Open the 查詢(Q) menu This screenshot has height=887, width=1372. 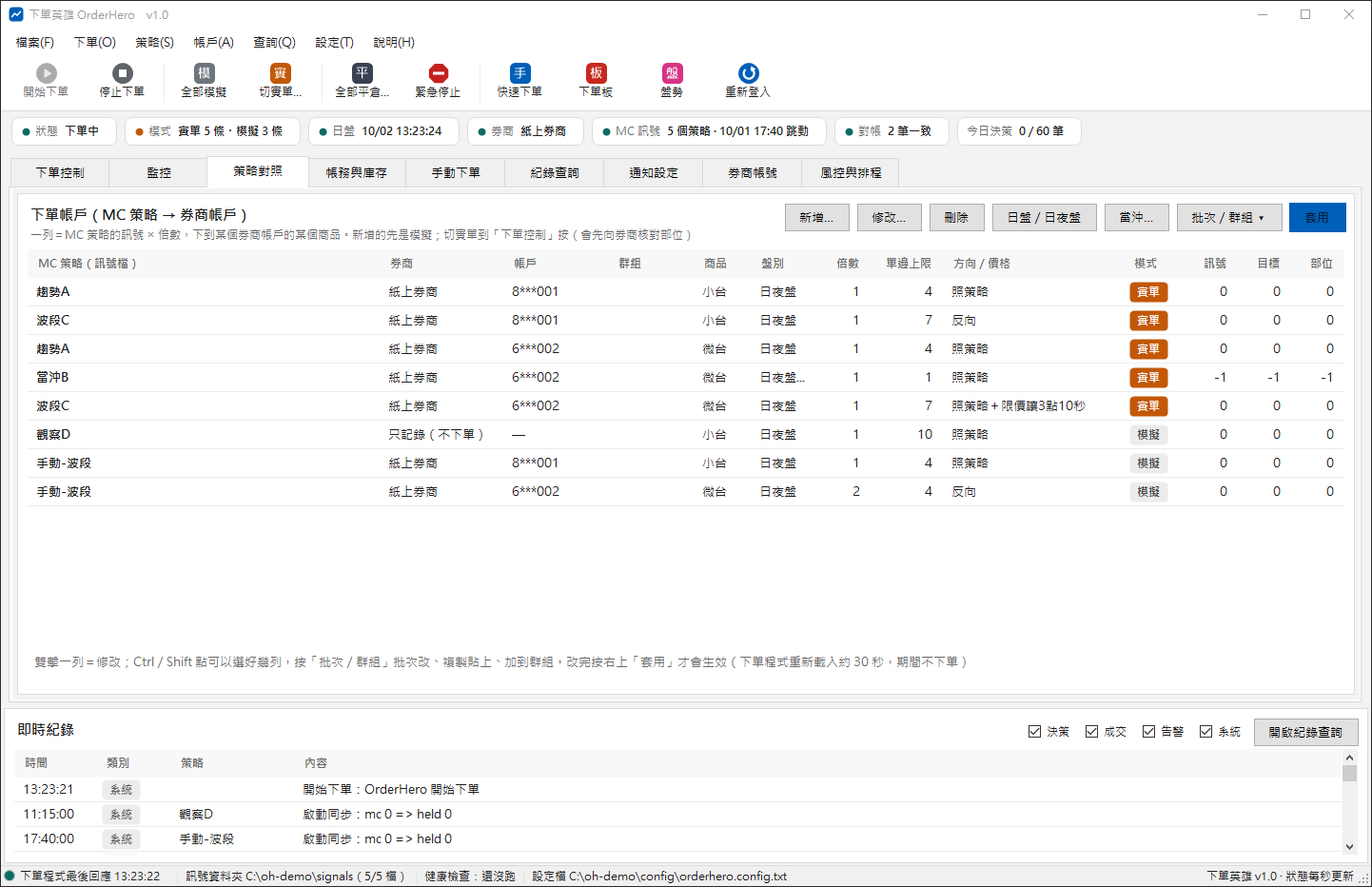(274, 42)
